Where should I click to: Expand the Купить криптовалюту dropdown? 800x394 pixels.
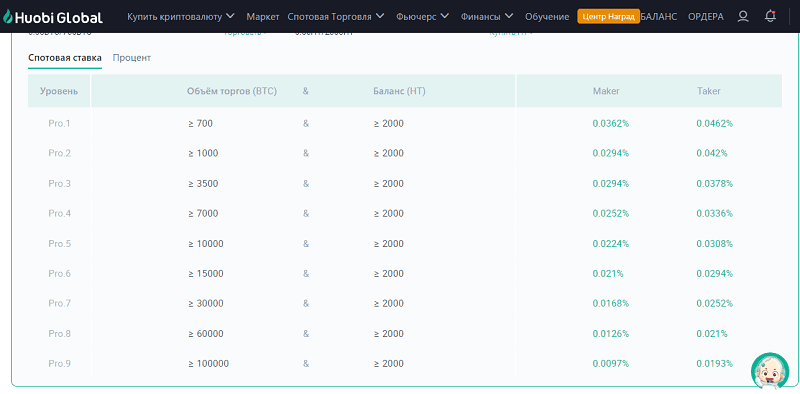[x=181, y=17]
